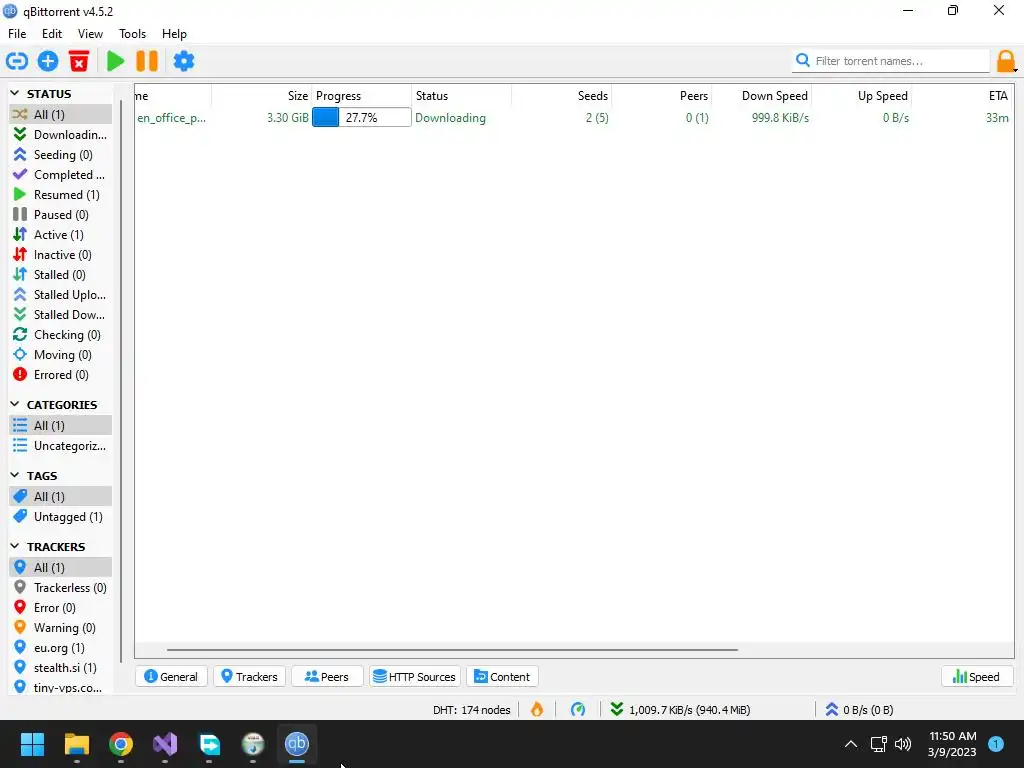Image resolution: width=1024 pixels, height=768 pixels.
Task: Open the Help menu
Action: point(174,34)
